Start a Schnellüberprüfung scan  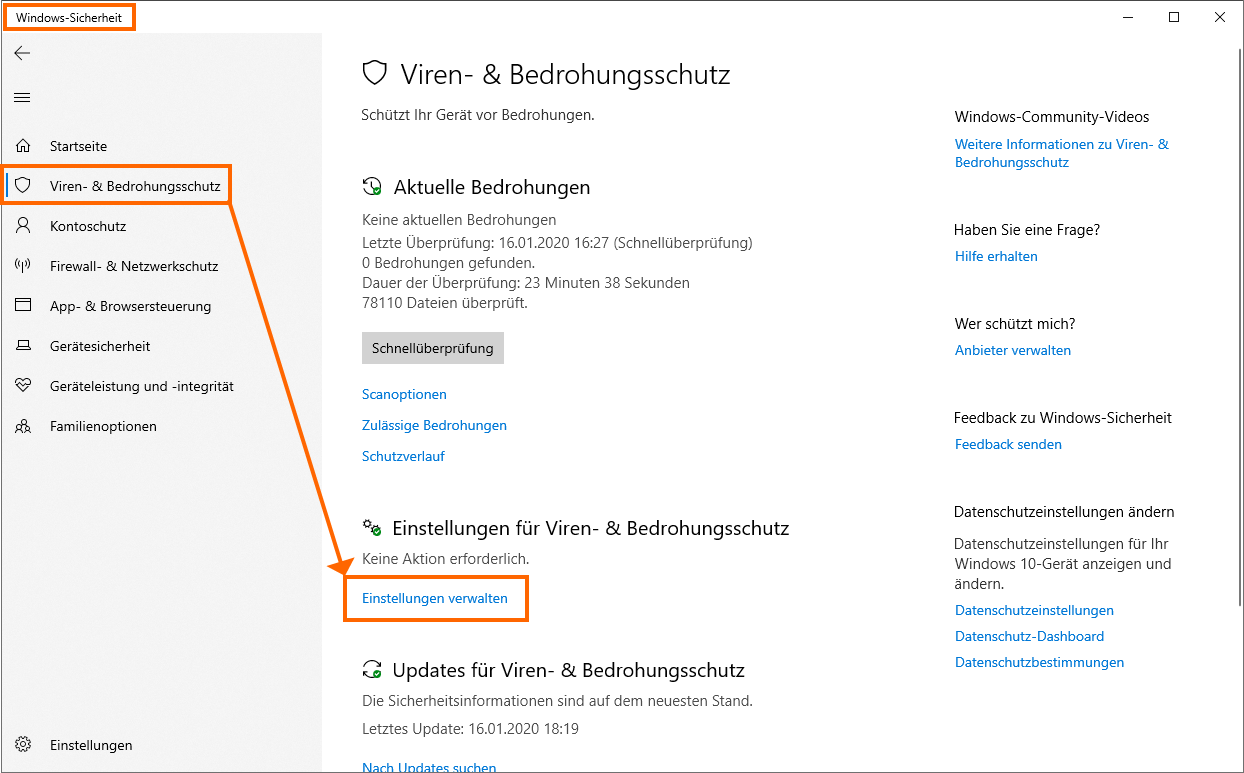click(433, 348)
